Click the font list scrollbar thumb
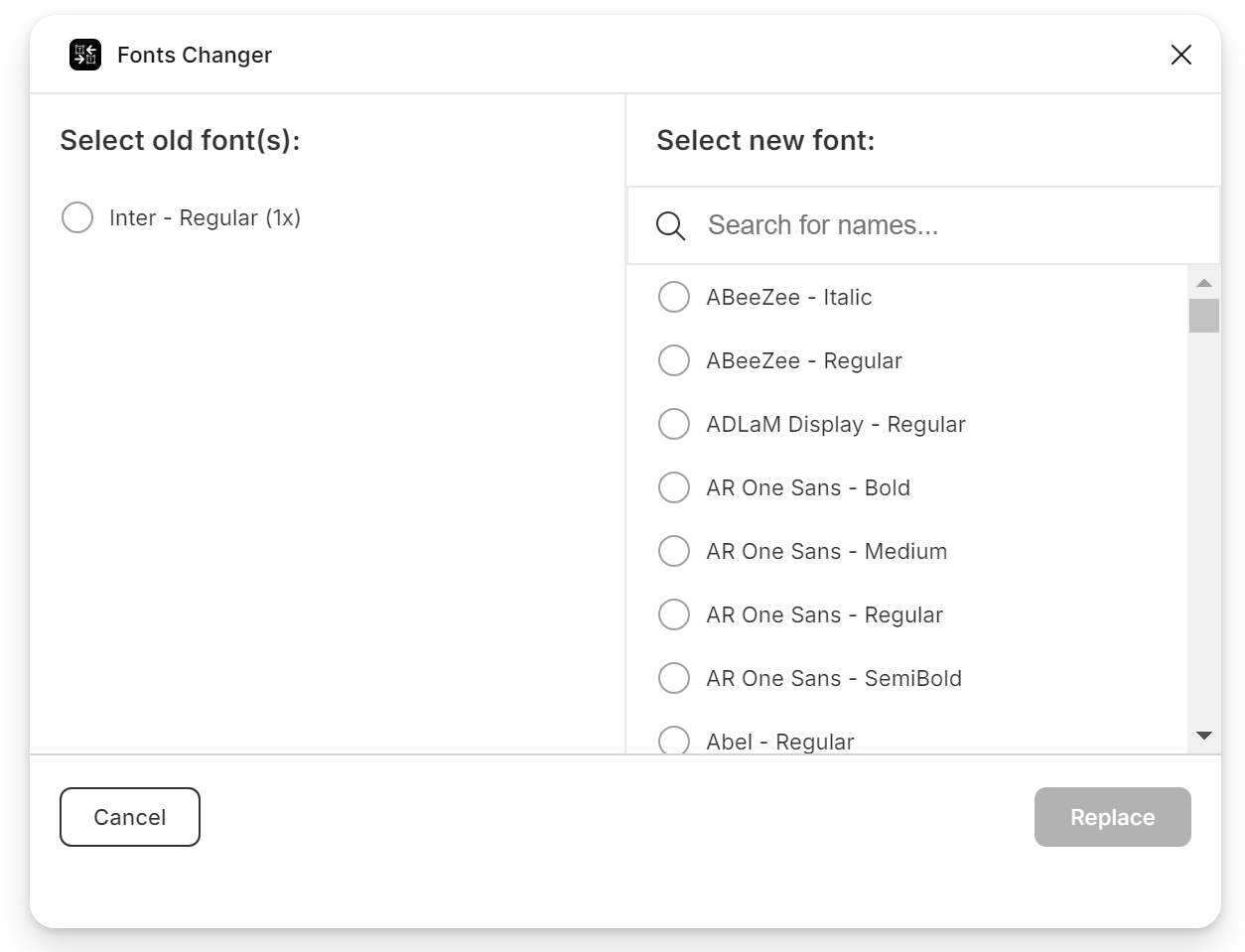Viewport: 1245px width, 952px height. (x=1203, y=316)
